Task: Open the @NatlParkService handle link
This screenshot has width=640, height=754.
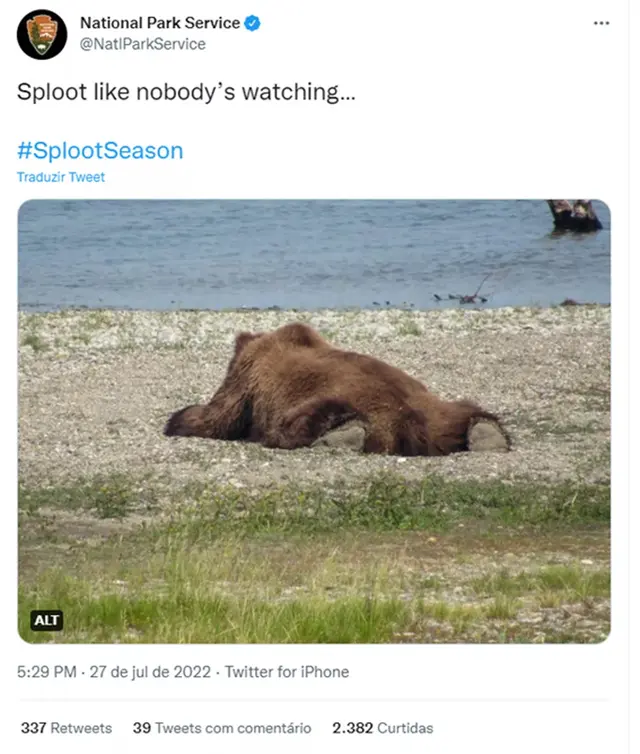Action: 143,44
